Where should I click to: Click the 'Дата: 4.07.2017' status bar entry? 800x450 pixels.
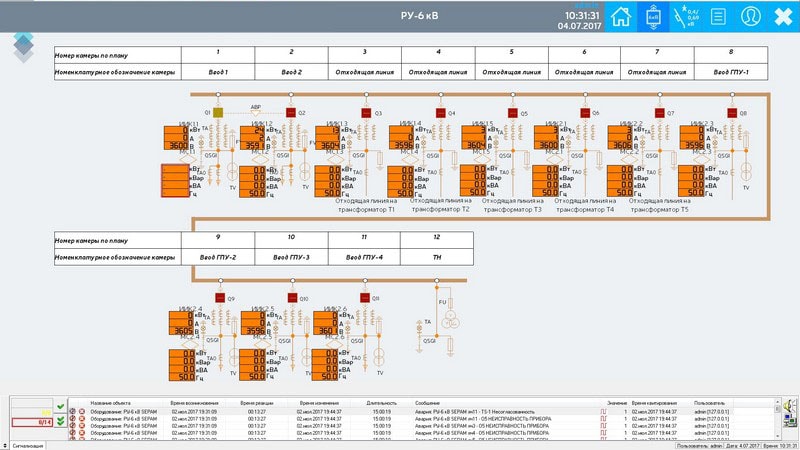[743, 446]
